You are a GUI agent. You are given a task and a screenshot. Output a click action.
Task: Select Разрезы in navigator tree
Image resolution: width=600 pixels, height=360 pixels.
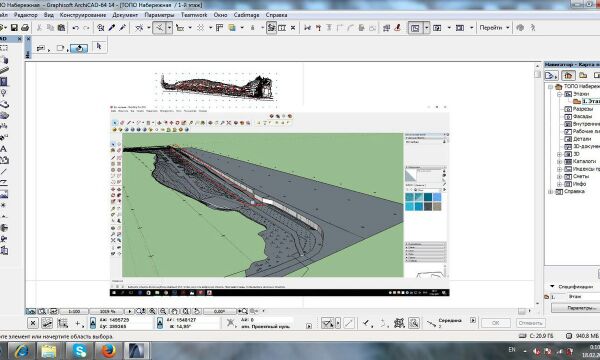point(583,109)
